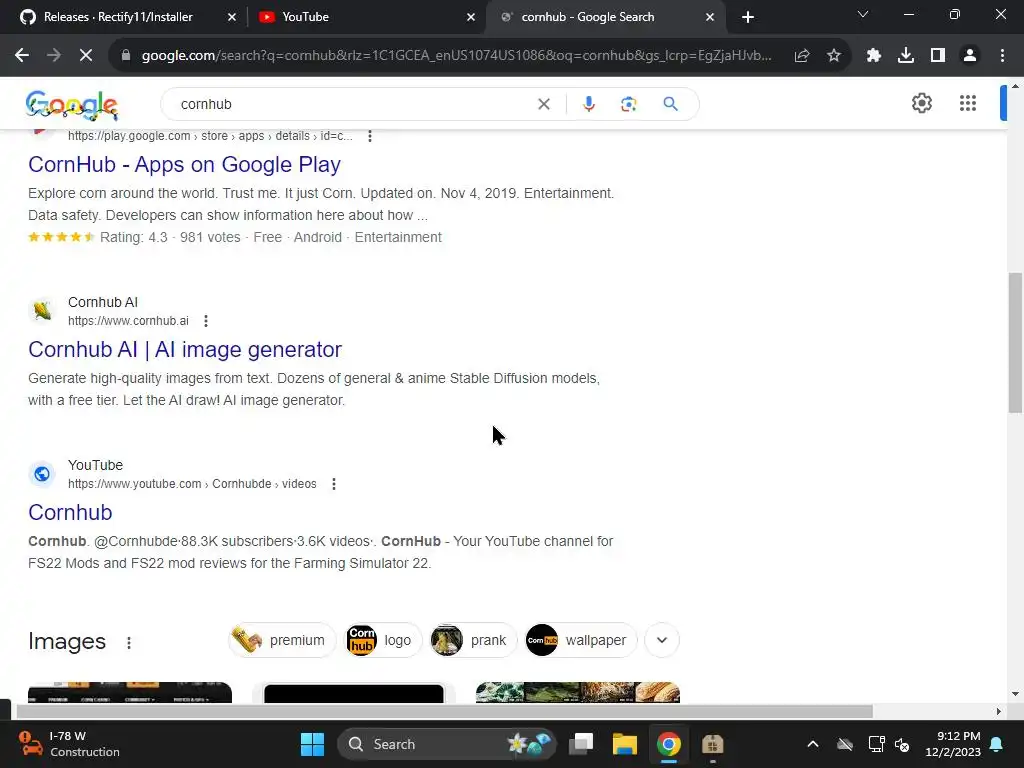Open the muted volume tray icon
The height and width of the screenshot is (768, 1024).
point(902,744)
